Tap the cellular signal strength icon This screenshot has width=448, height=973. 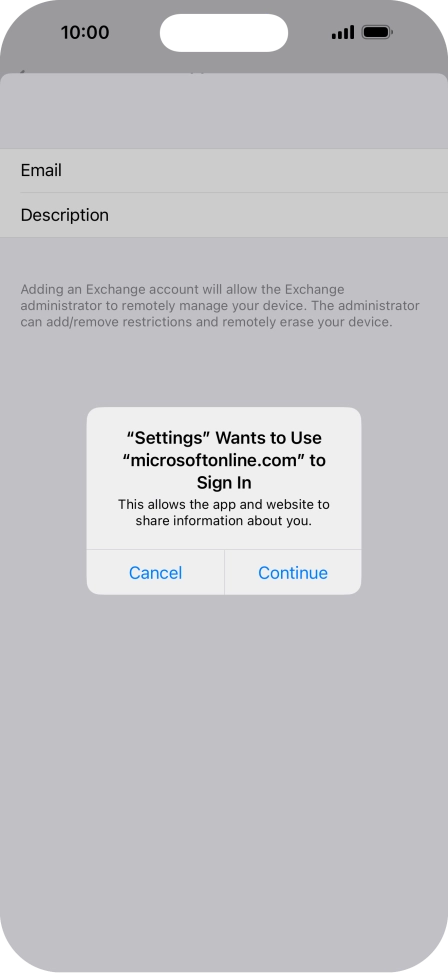pyautogui.click(x=343, y=32)
